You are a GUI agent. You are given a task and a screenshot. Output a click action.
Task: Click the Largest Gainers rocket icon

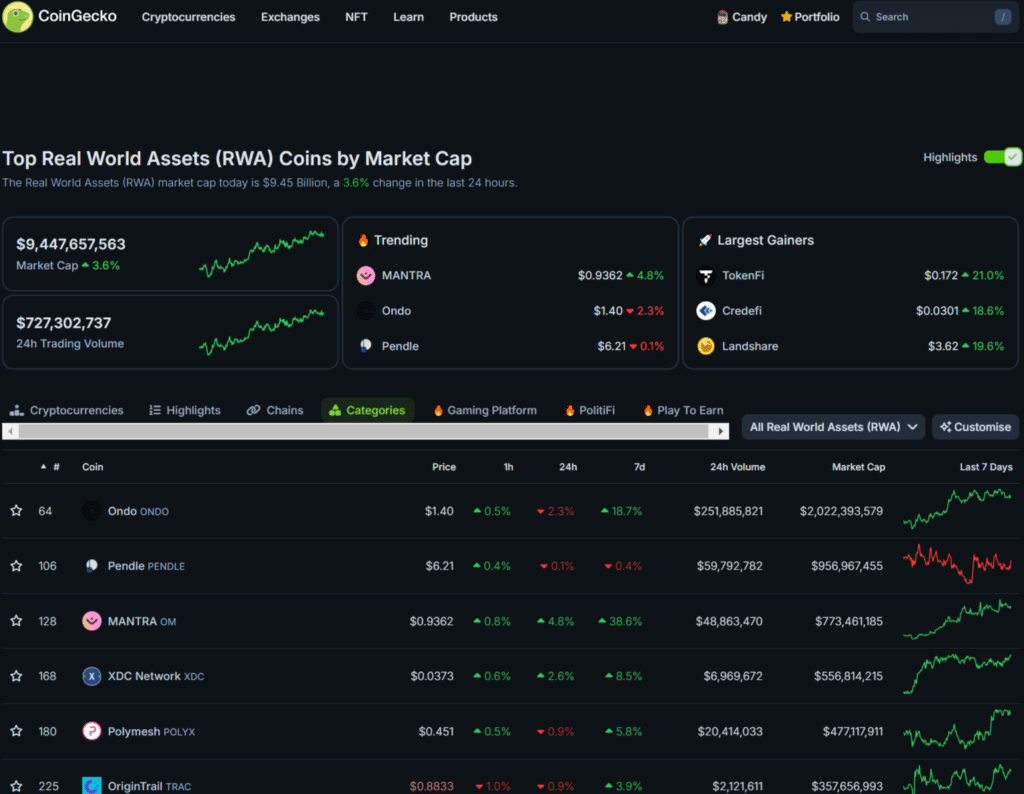coord(705,240)
